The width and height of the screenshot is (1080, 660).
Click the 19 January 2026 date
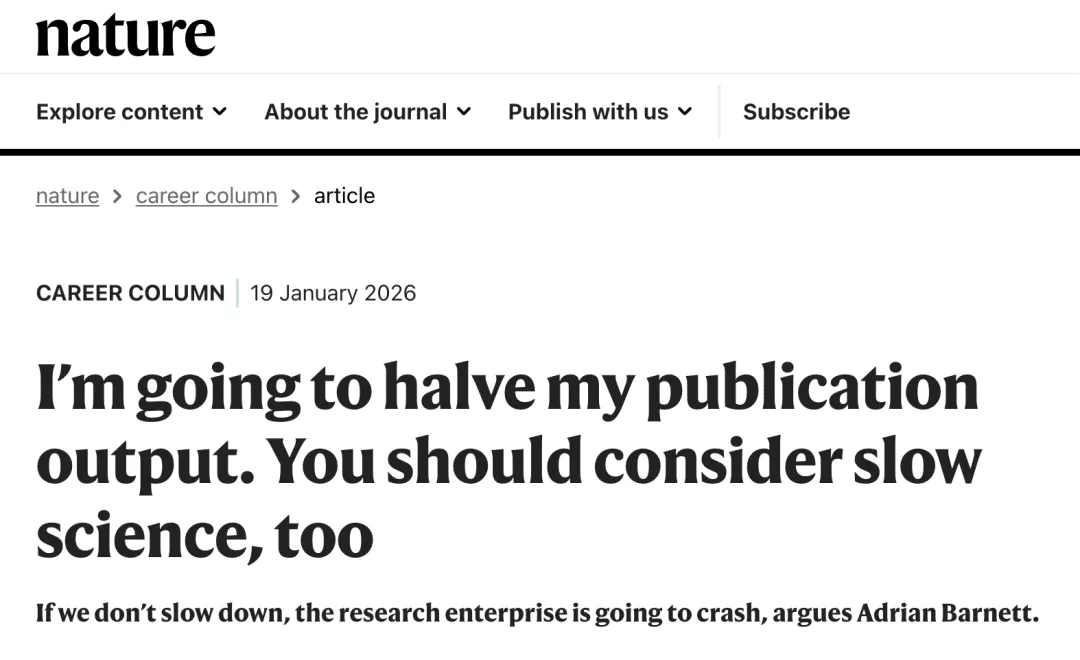point(333,293)
